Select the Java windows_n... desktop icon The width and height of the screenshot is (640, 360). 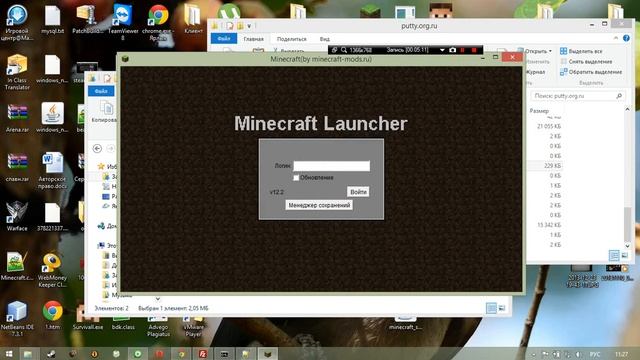(x=52, y=118)
